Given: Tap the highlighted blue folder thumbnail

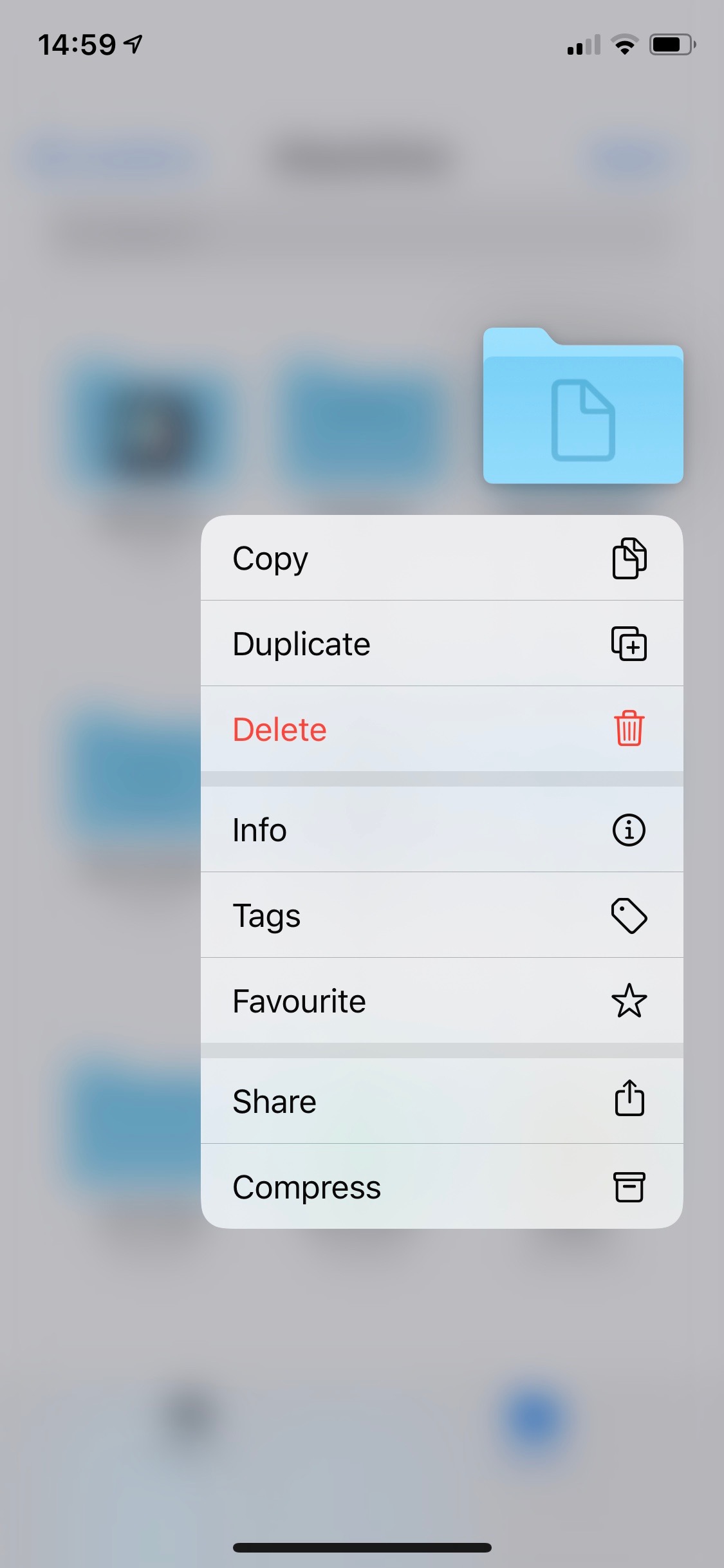Looking at the screenshot, I should 583,406.
